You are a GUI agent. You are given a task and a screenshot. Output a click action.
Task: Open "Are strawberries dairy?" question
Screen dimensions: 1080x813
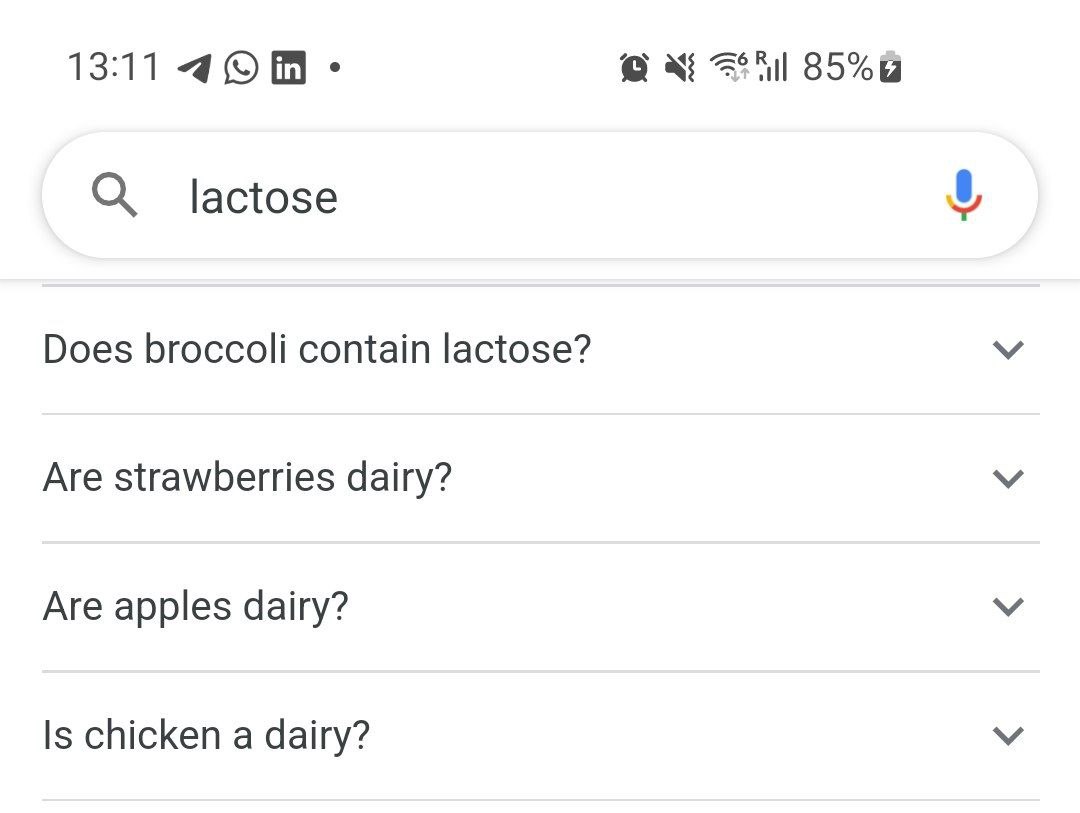pos(247,478)
